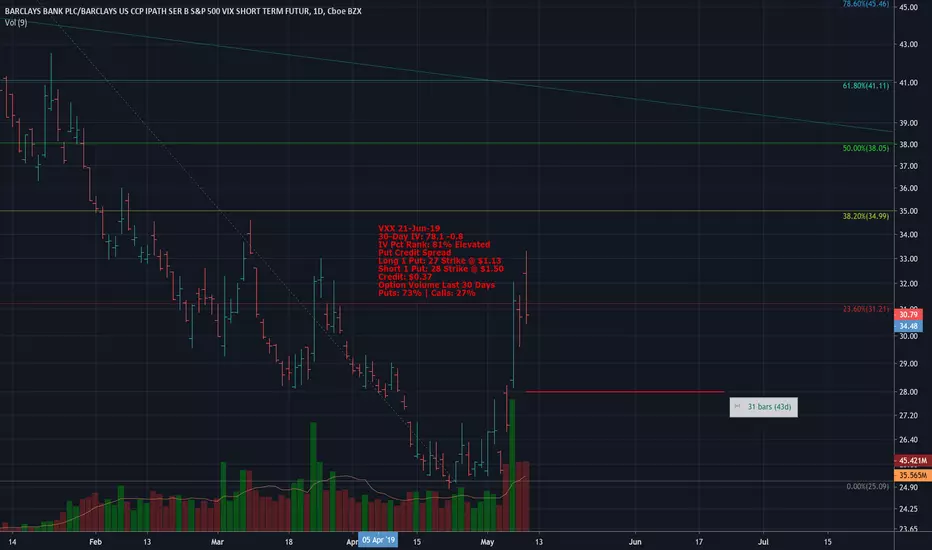Image resolution: width=932 pixels, height=550 pixels.
Task: Click the 39.00 price axis label
Action: [908, 123]
